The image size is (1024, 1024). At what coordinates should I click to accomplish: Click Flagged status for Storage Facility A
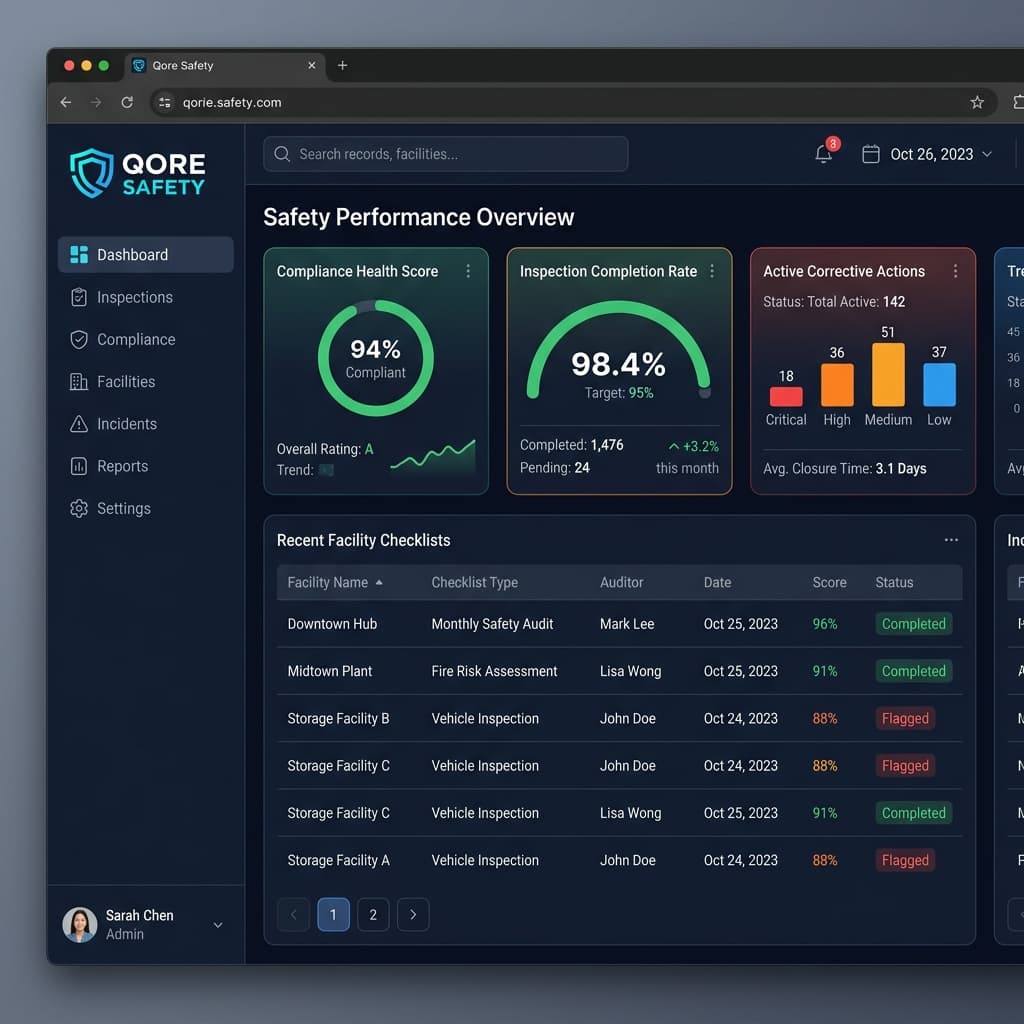click(x=905, y=860)
